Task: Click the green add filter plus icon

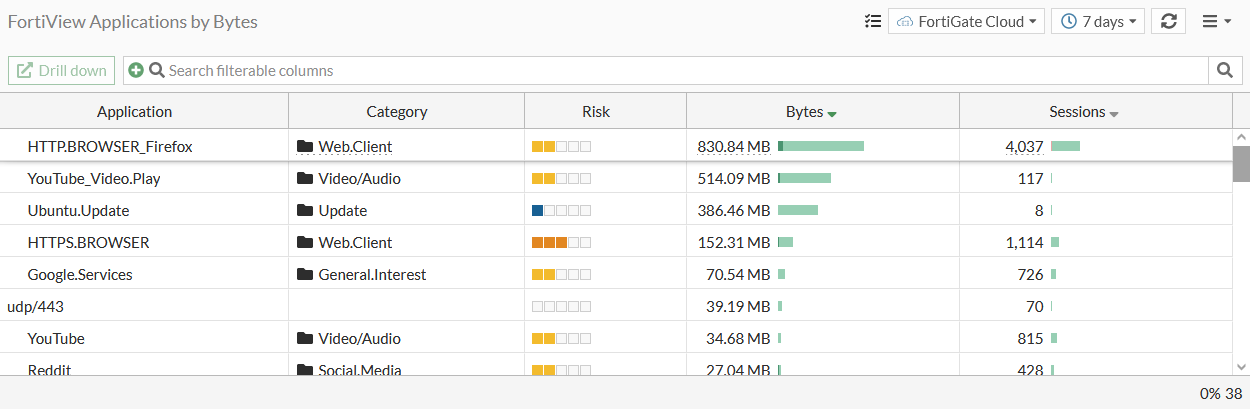Action: [136, 70]
